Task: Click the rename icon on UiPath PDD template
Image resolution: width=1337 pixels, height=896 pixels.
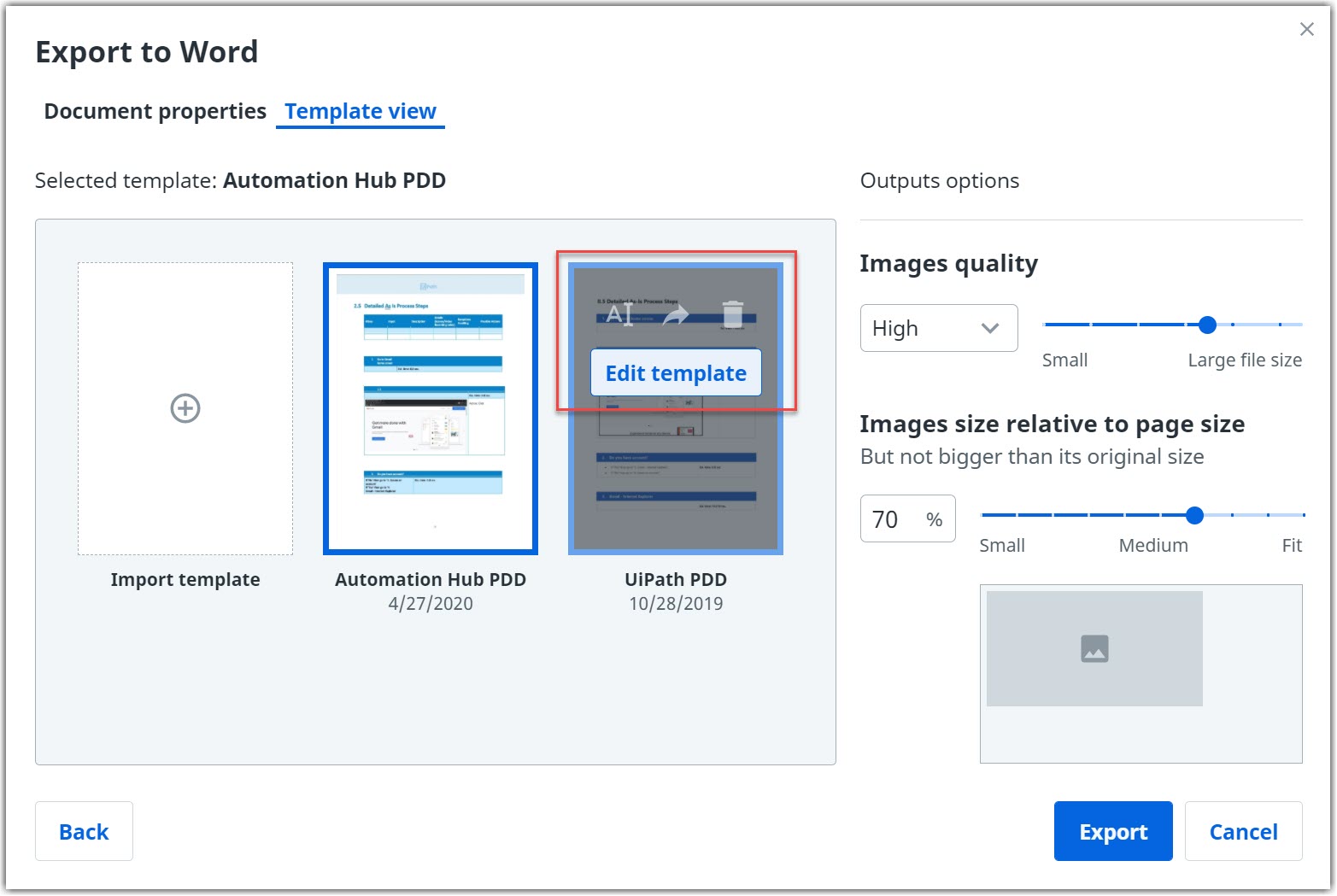Action: [x=619, y=314]
